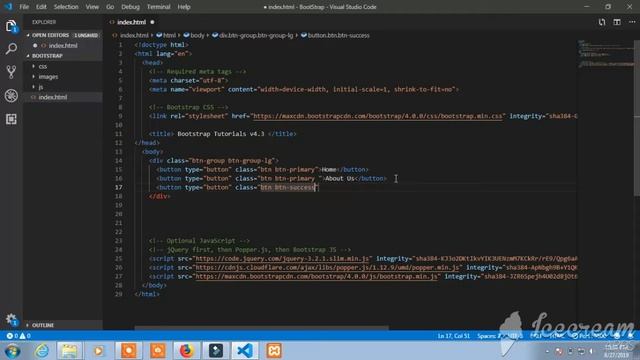Expand the js folder
Screen dimensions: 640x360
click(x=41, y=87)
